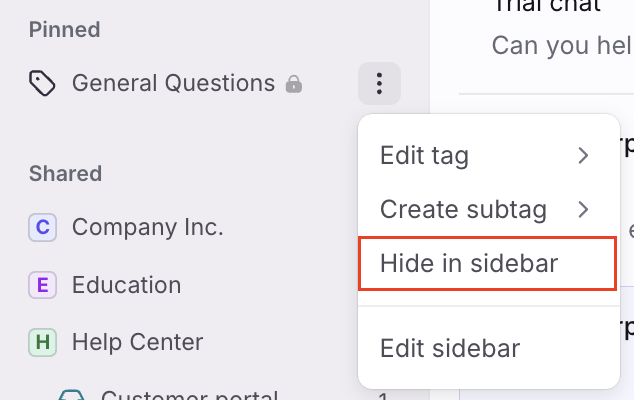Click the tag icon beside General Questions
The width and height of the screenshot is (634, 400).
click(x=42, y=83)
